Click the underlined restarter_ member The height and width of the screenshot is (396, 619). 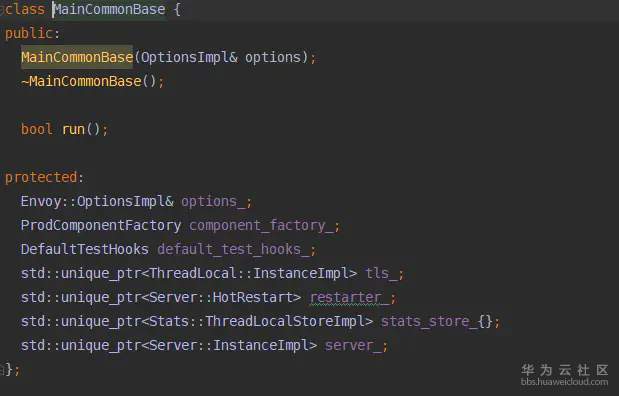[x=349, y=298]
